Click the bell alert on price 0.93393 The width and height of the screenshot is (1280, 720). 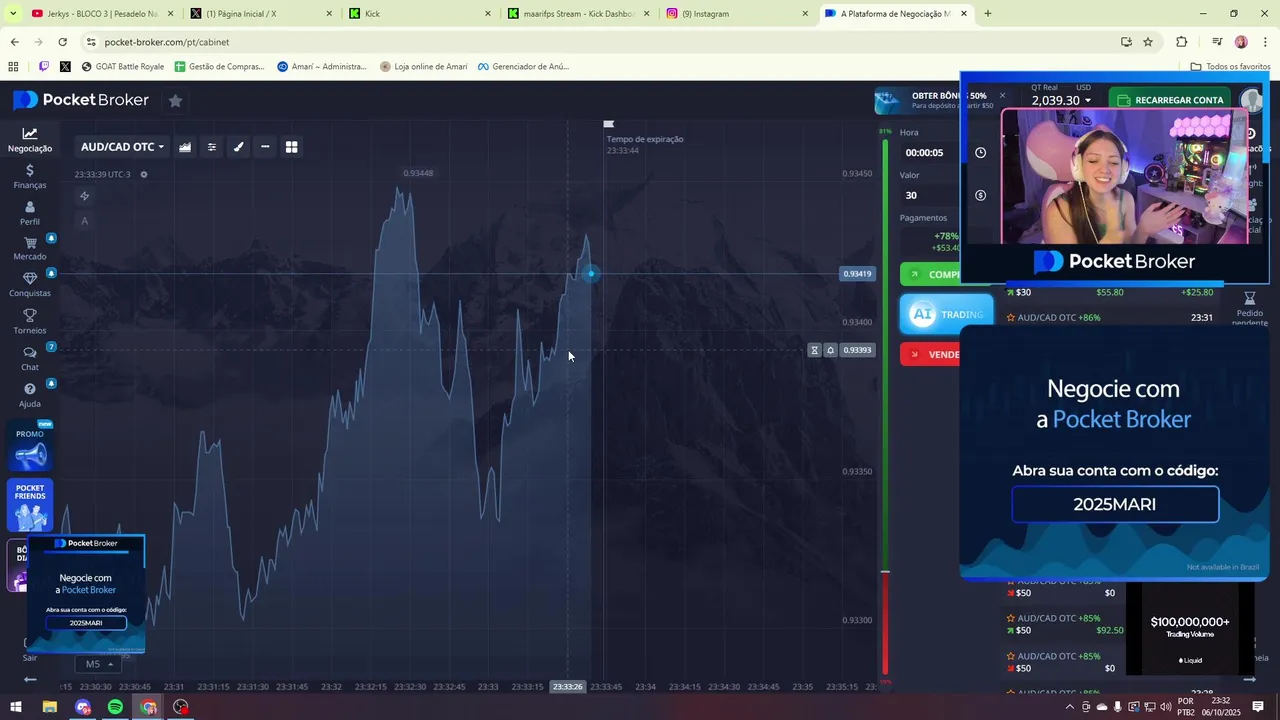click(830, 350)
